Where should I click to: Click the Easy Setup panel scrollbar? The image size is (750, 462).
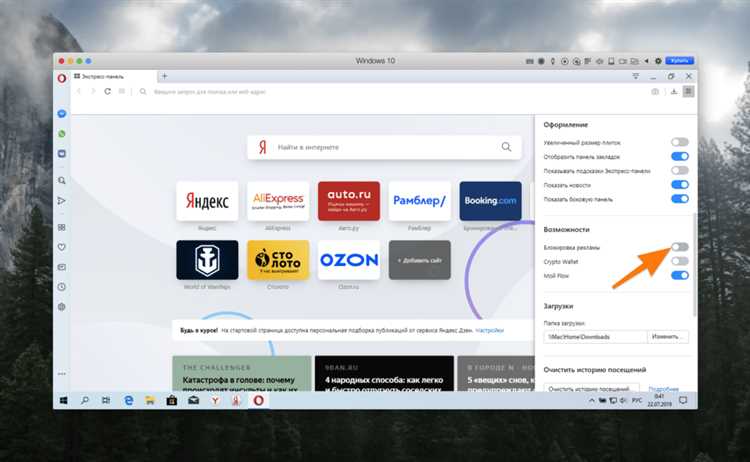695,265
